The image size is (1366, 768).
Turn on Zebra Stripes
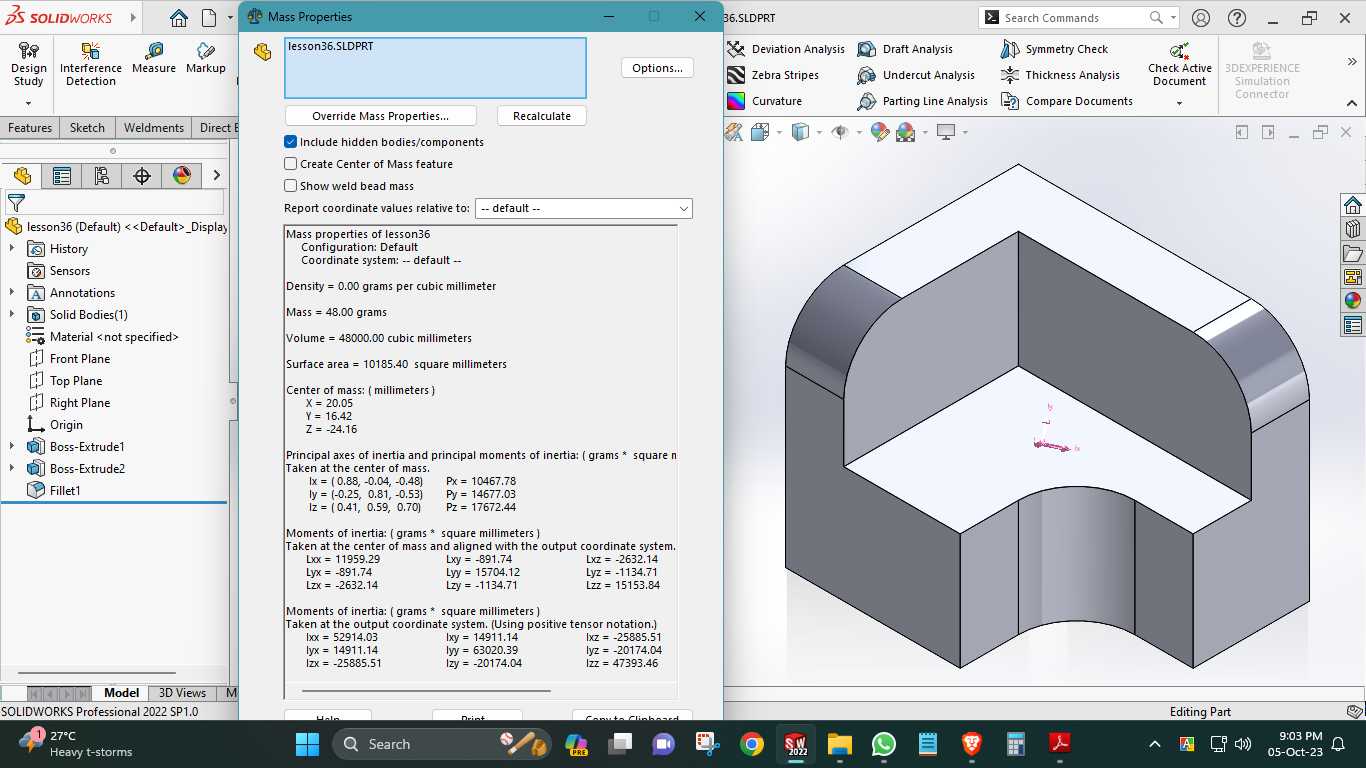[x=773, y=75]
